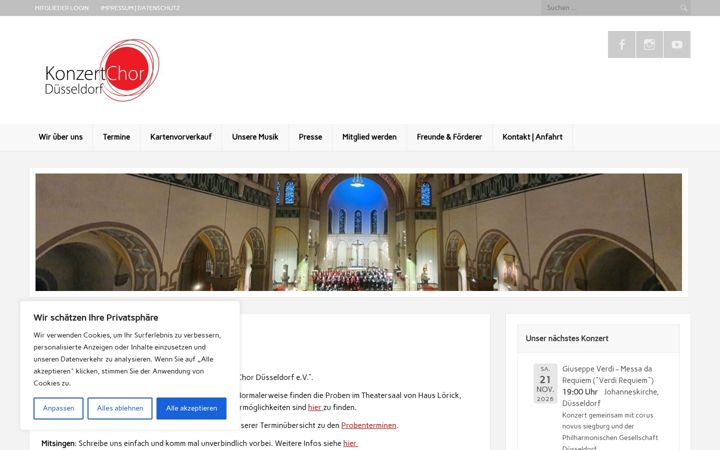The width and height of the screenshot is (720, 450).
Task: Click 'Johanneskirche,' venue text
Action: [631, 392]
